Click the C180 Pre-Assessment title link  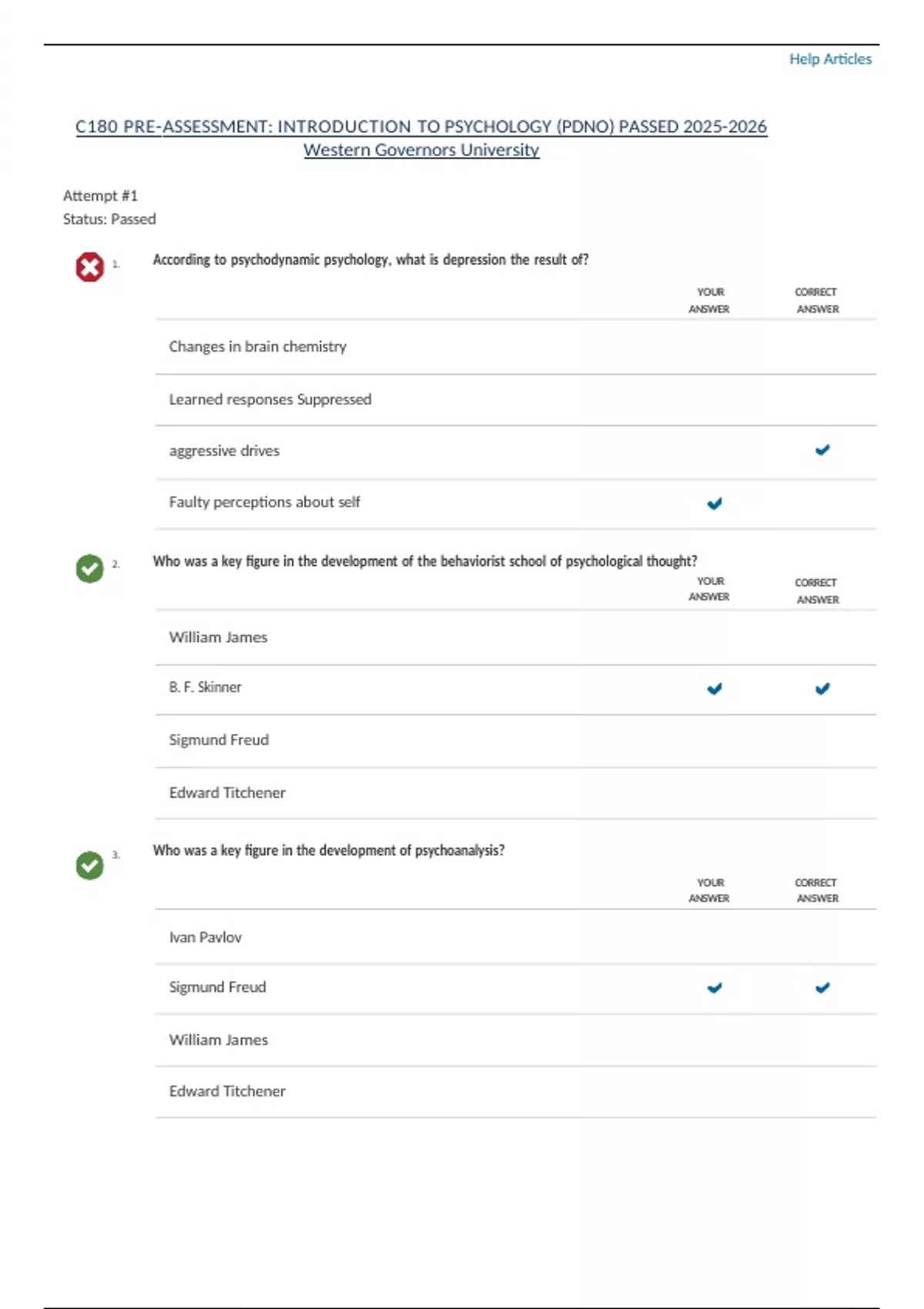pos(421,126)
